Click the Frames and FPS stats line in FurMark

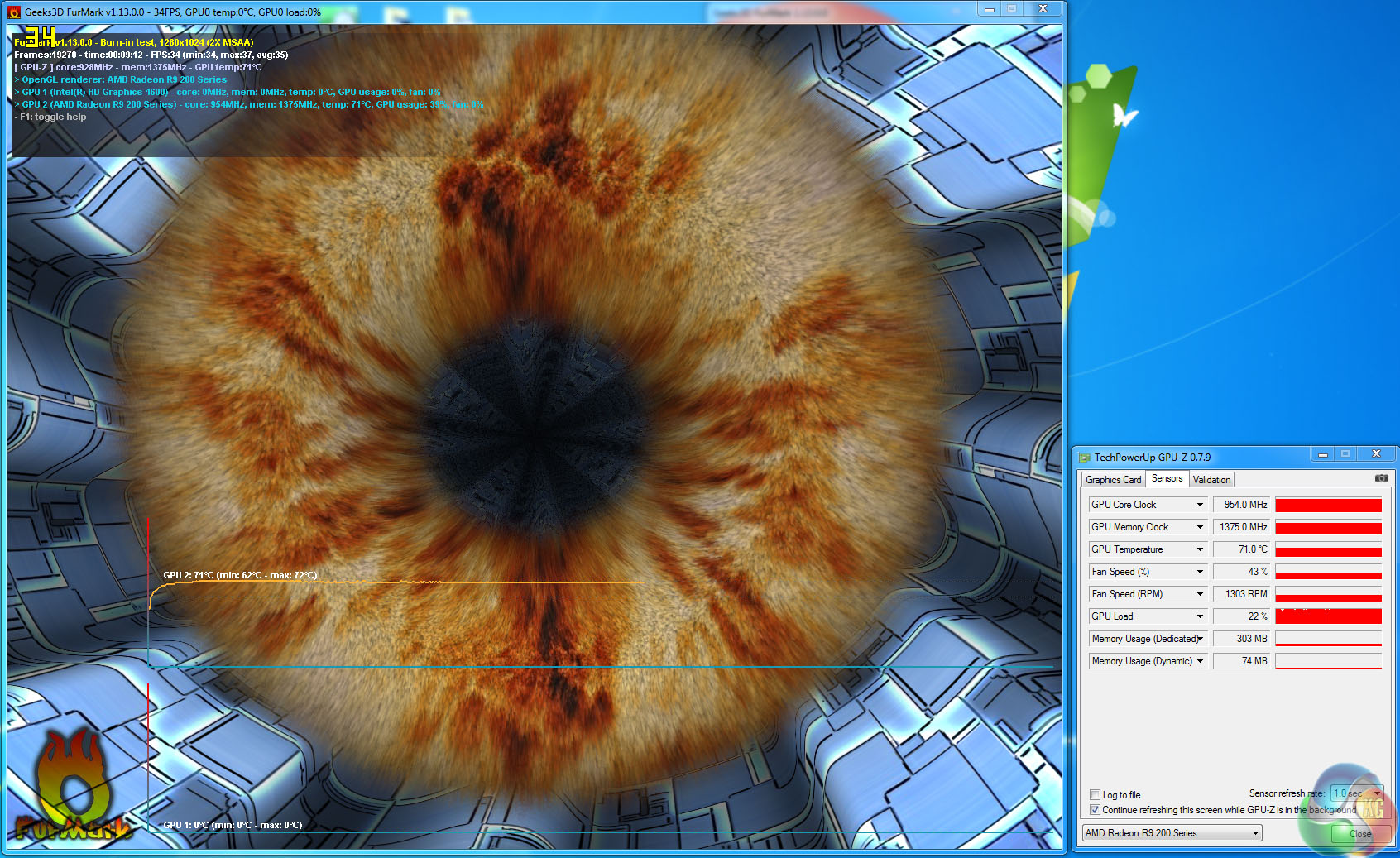tap(151, 55)
